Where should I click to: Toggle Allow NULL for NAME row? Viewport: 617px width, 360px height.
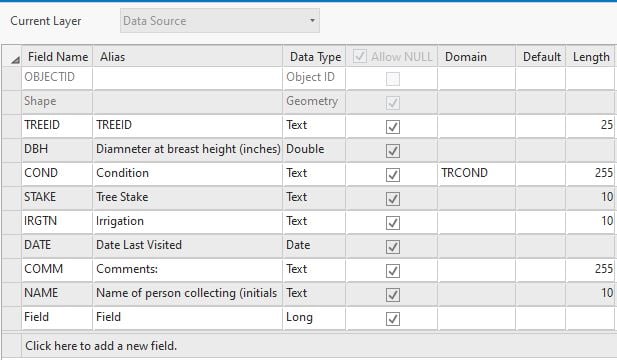(x=393, y=295)
